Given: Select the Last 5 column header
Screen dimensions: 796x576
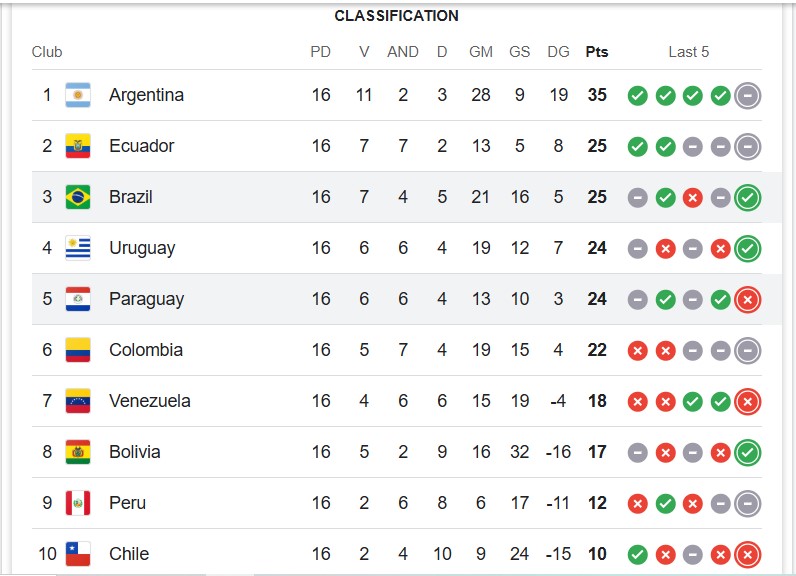Looking at the screenshot, I should (x=688, y=52).
